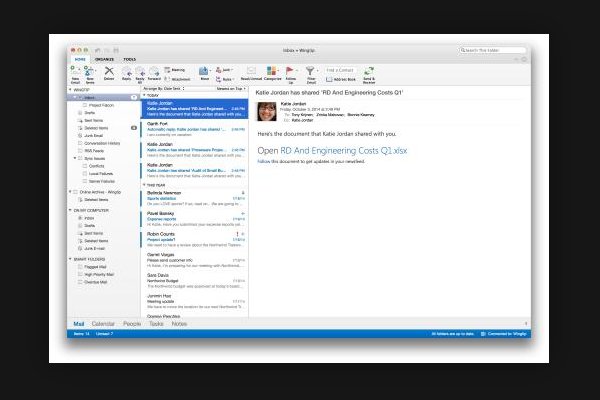Collapse the Smart Folders section
This screenshot has height=400, width=600.
pyautogui.click(x=70, y=259)
